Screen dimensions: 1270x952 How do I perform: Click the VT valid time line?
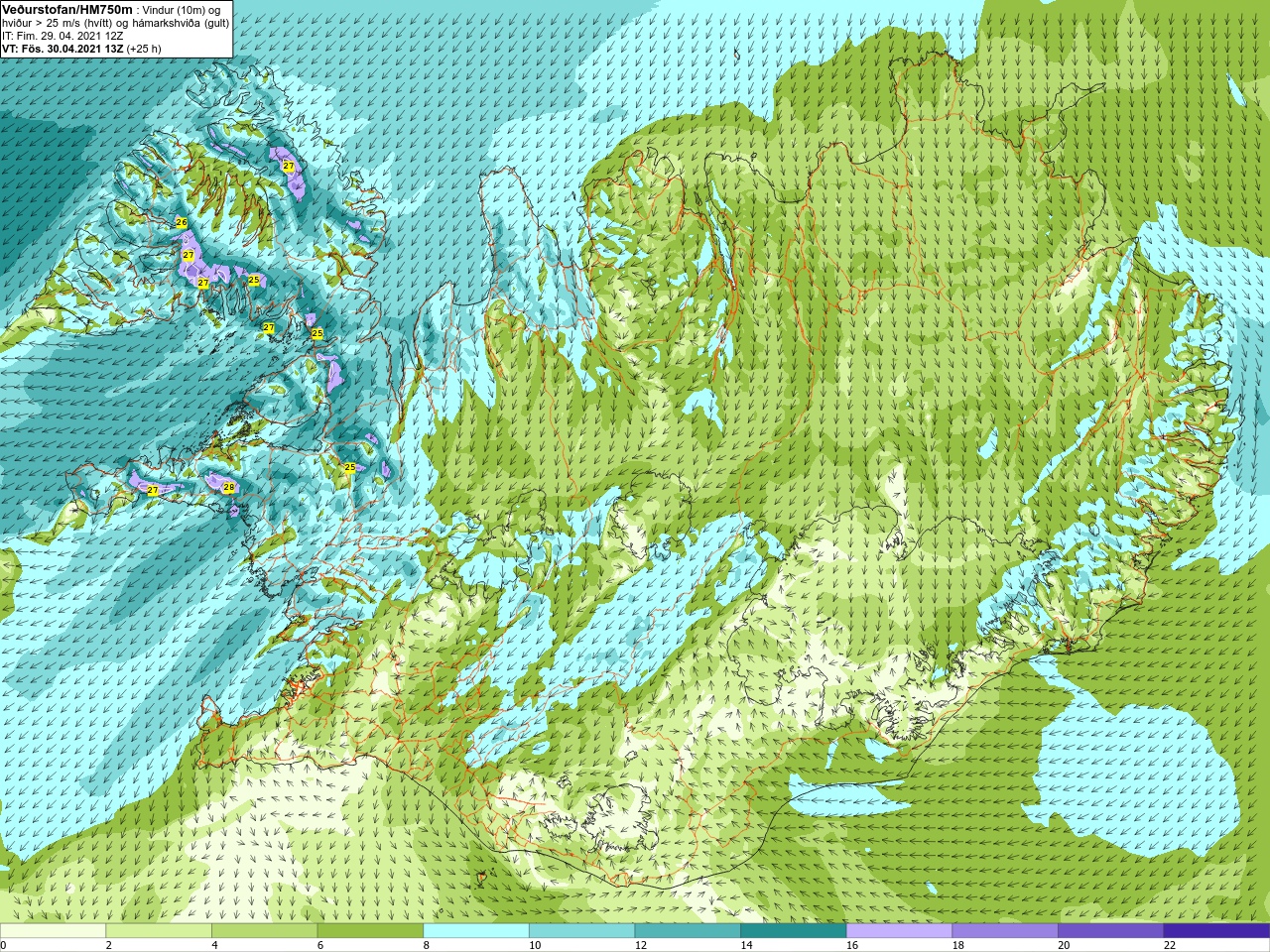[x=81, y=48]
